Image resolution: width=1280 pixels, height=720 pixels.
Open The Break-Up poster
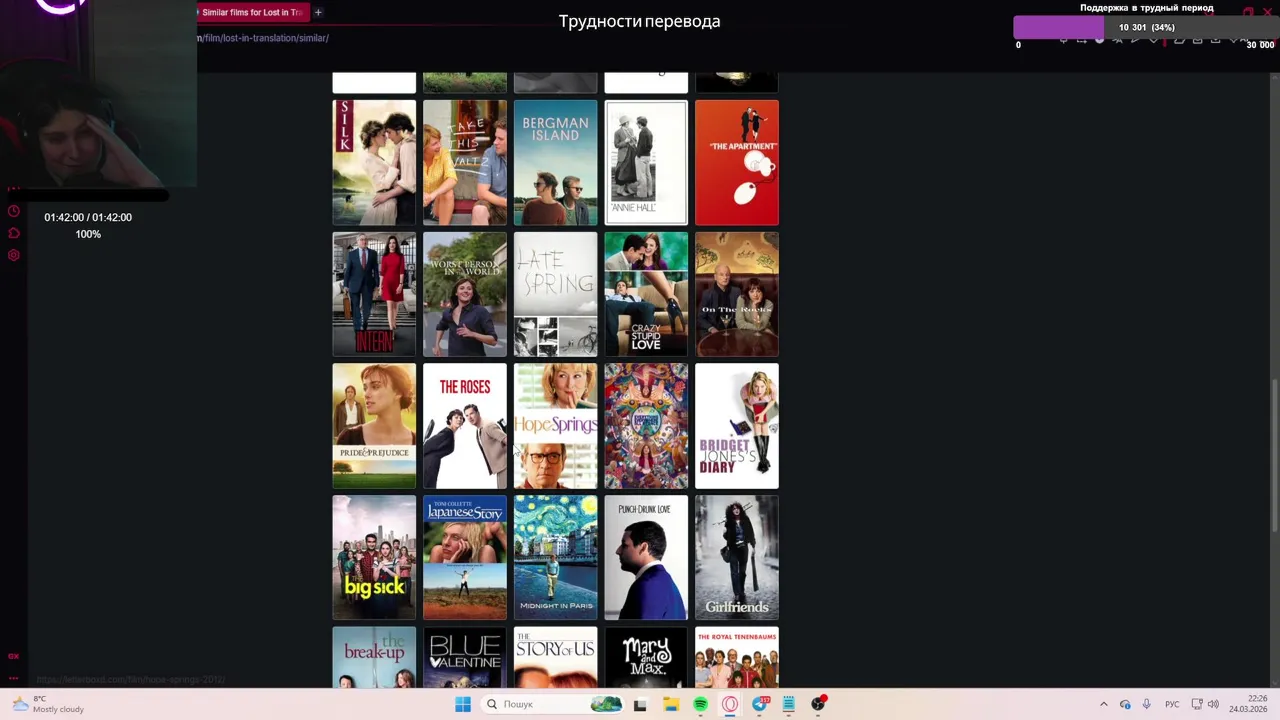(x=374, y=657)
